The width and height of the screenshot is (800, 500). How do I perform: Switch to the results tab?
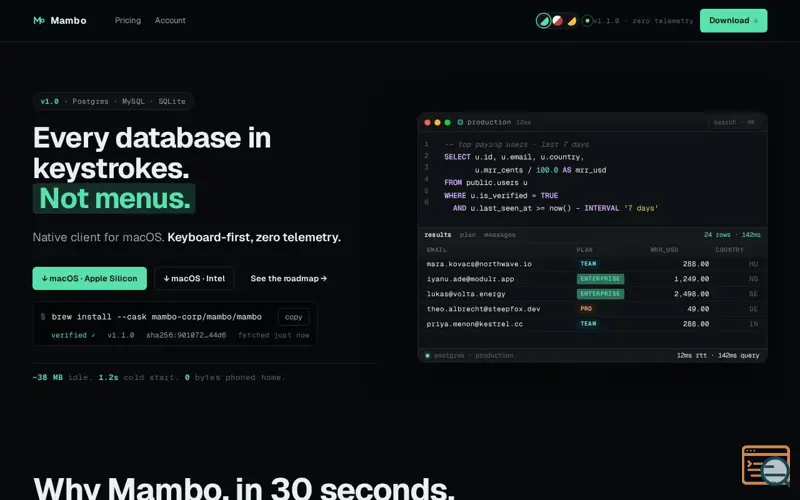(x=438, y=235)
